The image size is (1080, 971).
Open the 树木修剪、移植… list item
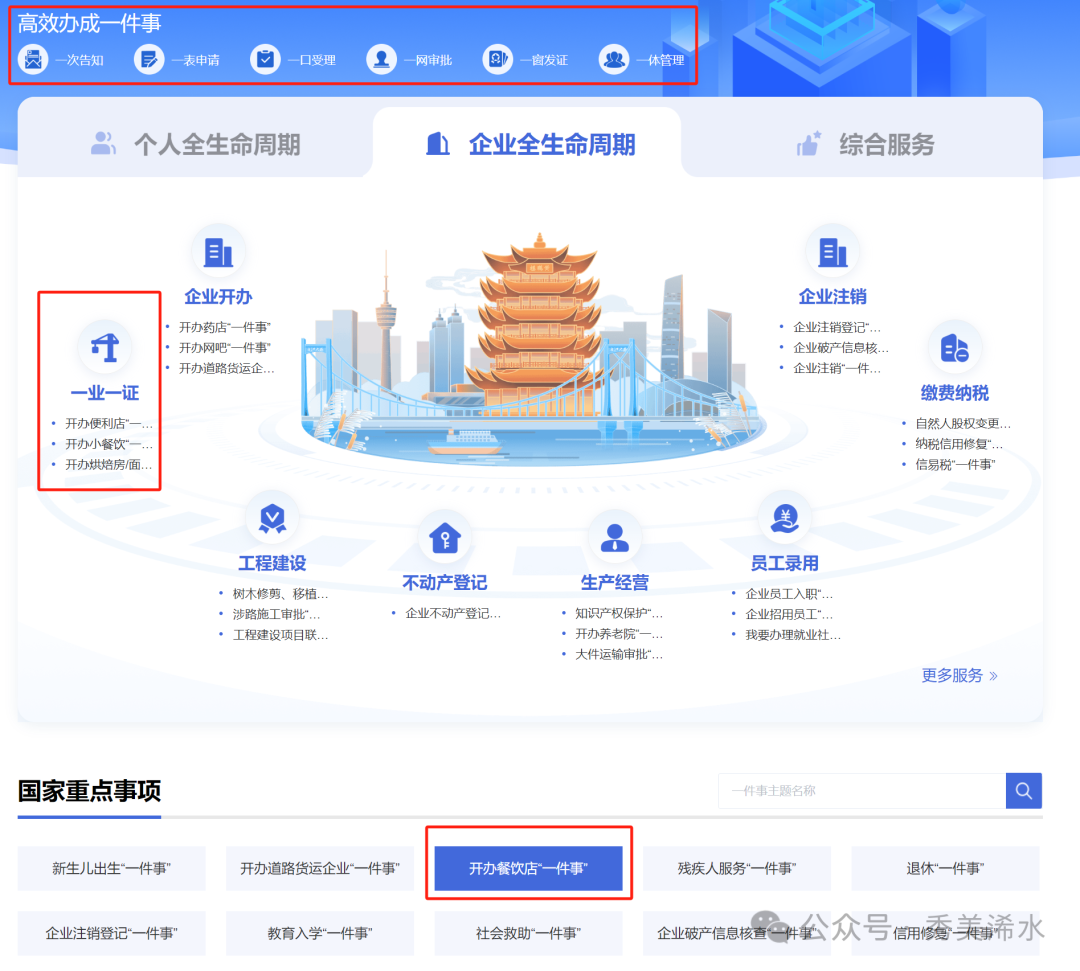click(x=280, y=594)
